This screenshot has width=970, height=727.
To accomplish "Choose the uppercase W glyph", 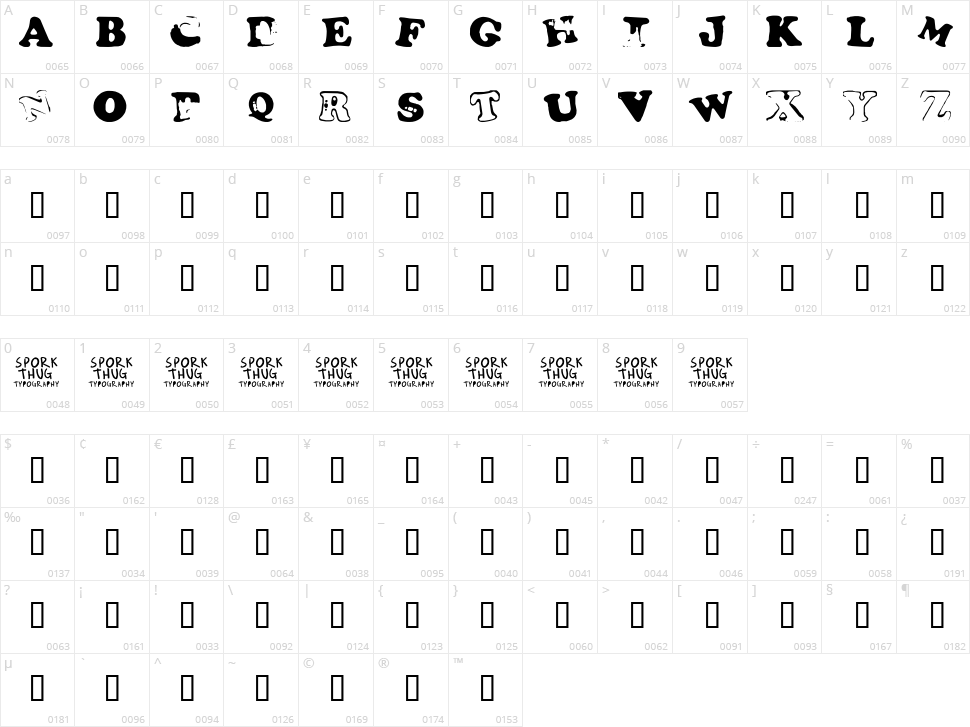I will (x=711, y=106).
